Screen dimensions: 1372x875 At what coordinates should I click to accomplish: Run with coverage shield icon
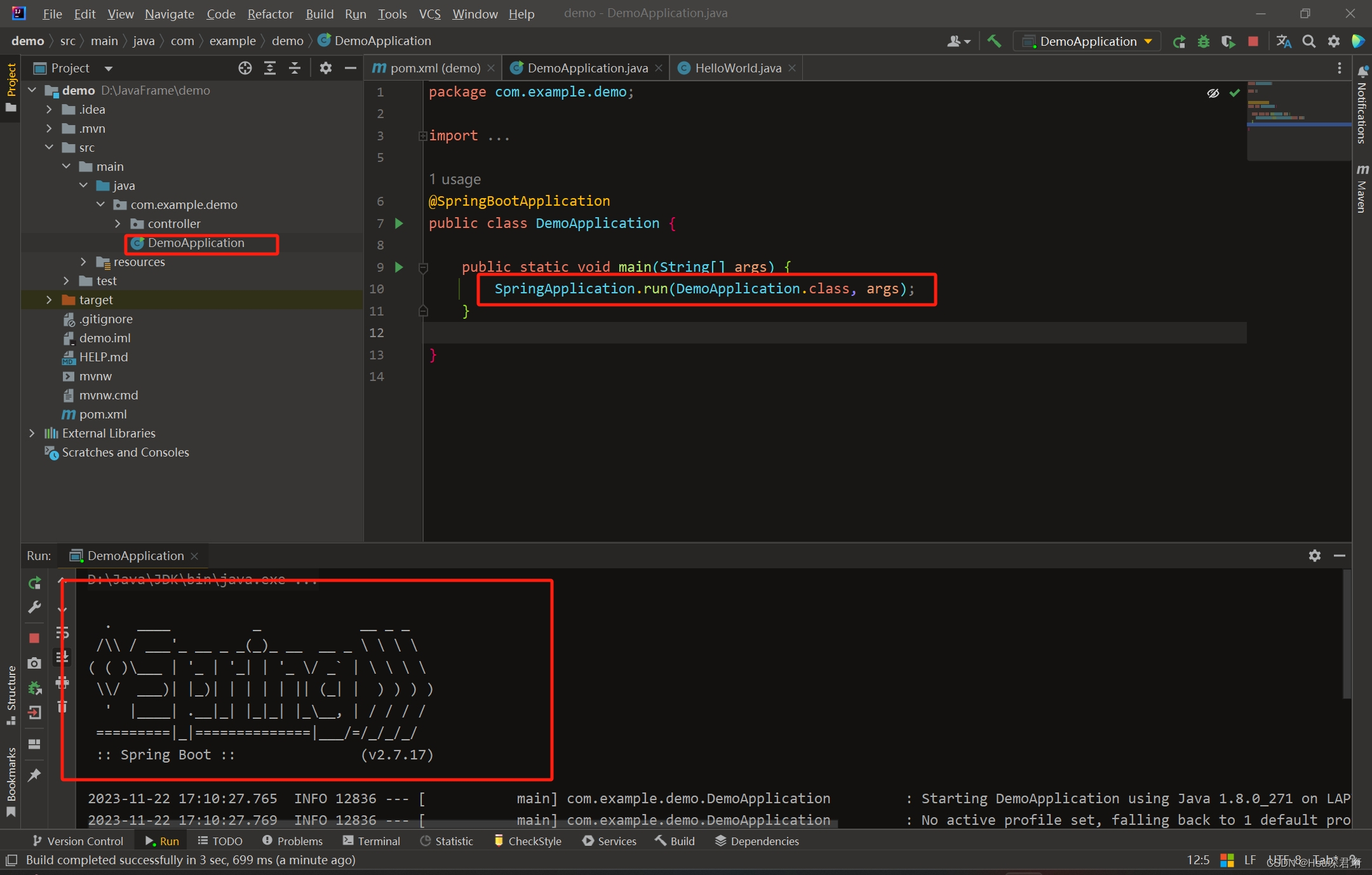[x=1228, y=41]
